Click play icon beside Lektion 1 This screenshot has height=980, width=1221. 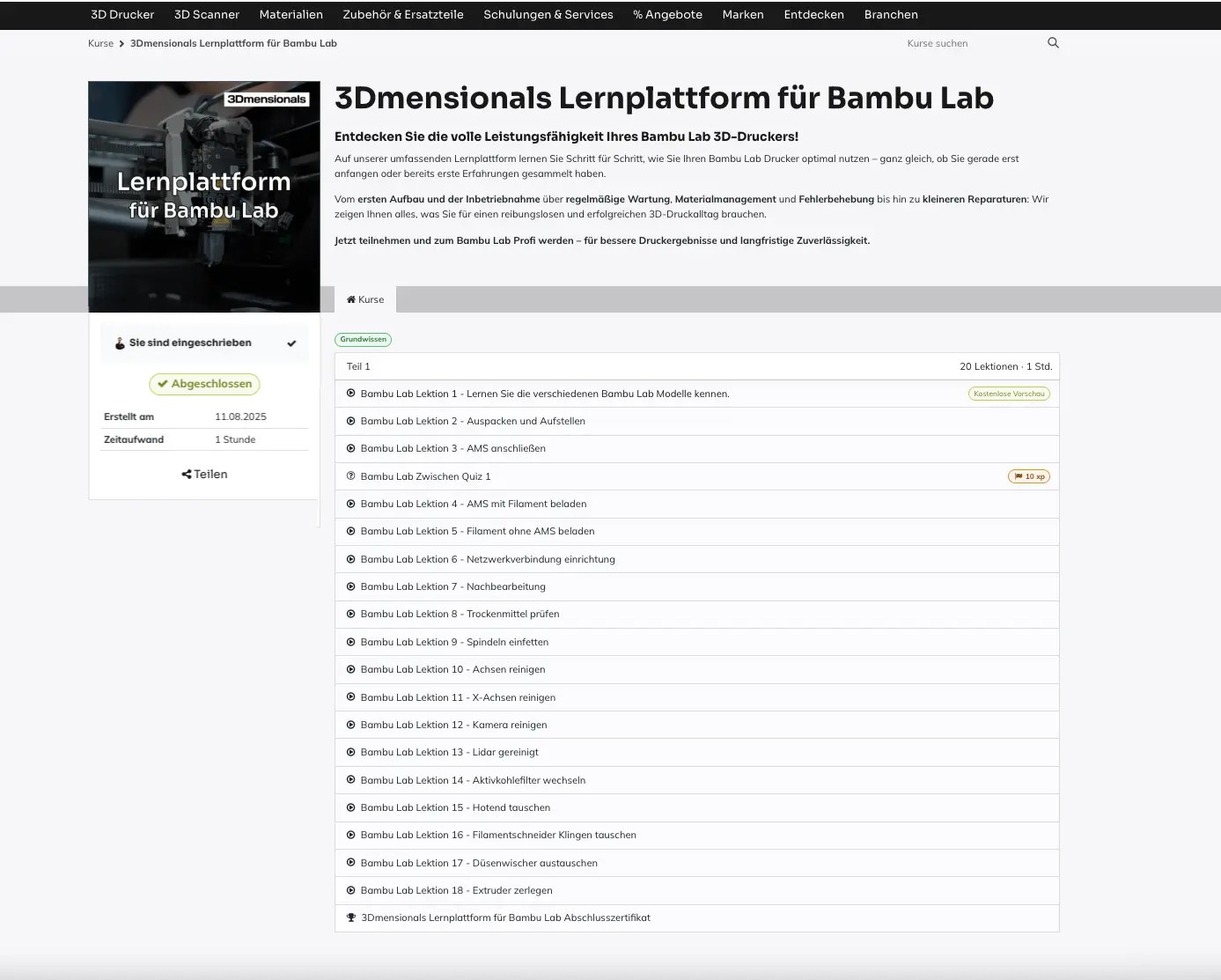point(351,394)
